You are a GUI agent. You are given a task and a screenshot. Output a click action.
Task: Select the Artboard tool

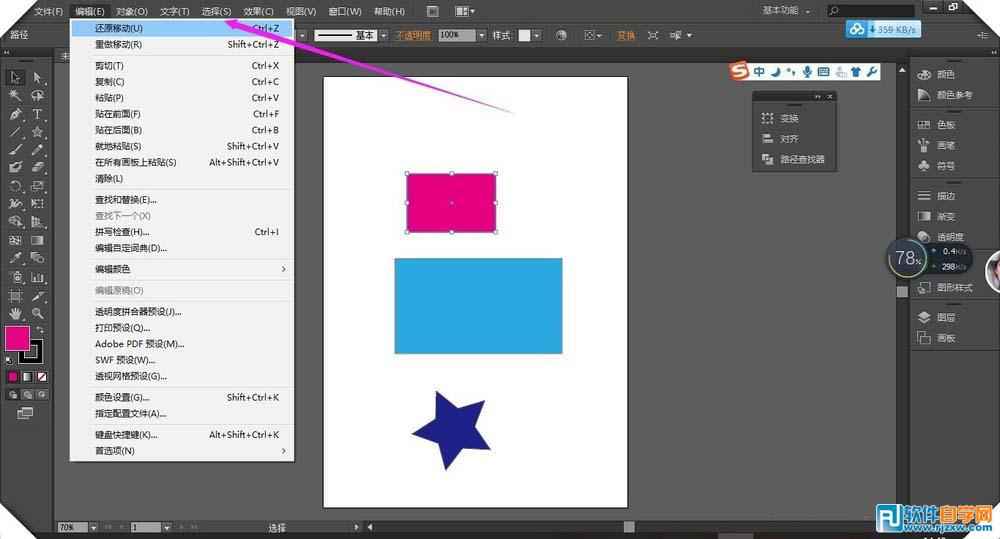(x=15, y=296)
